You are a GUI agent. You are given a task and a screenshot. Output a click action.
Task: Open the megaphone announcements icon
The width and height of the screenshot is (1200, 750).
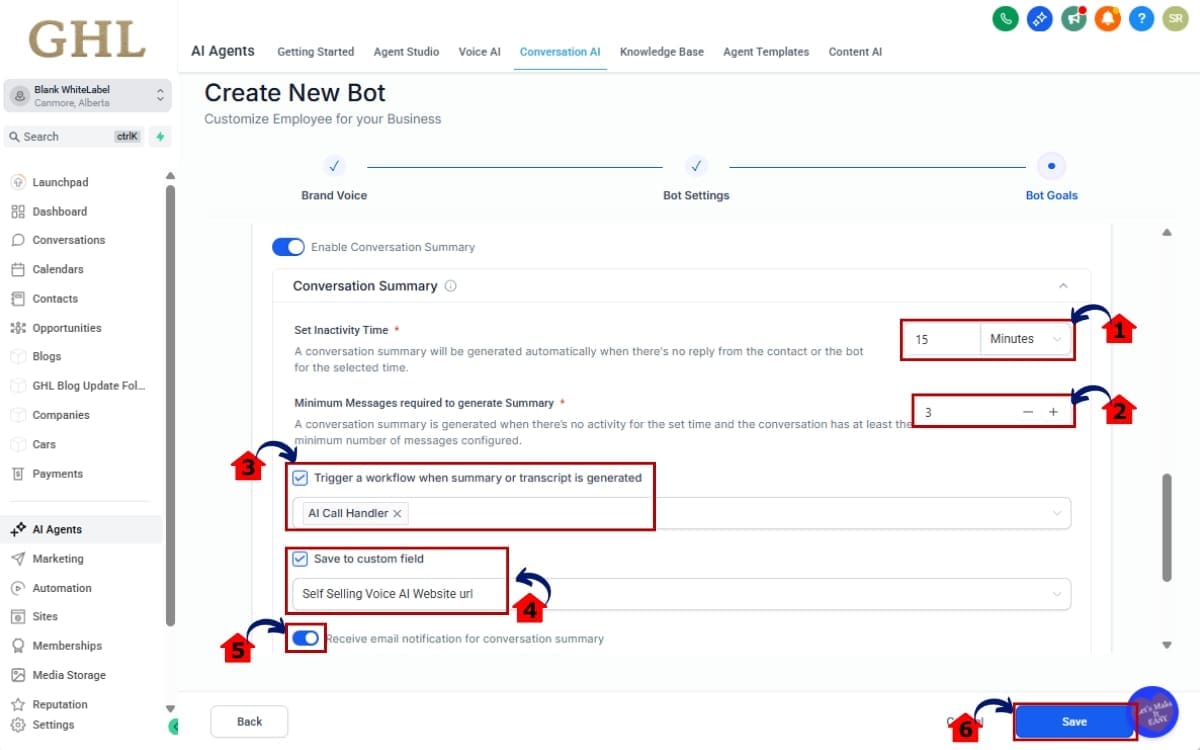[1074, 18]
